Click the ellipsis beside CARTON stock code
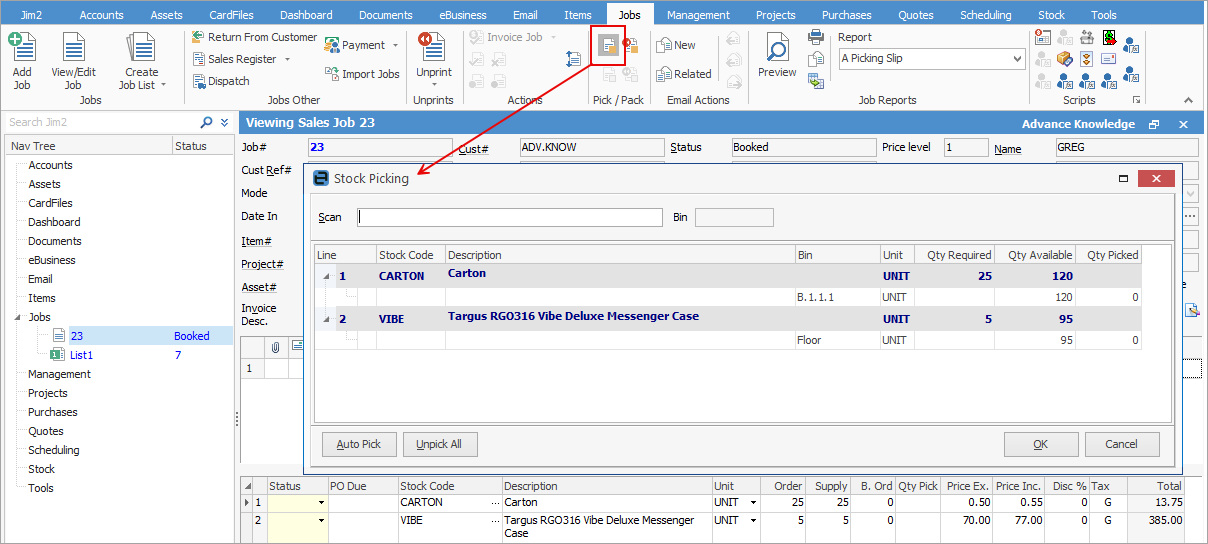Screen dimensions: 1208x544 click(496, 503)
